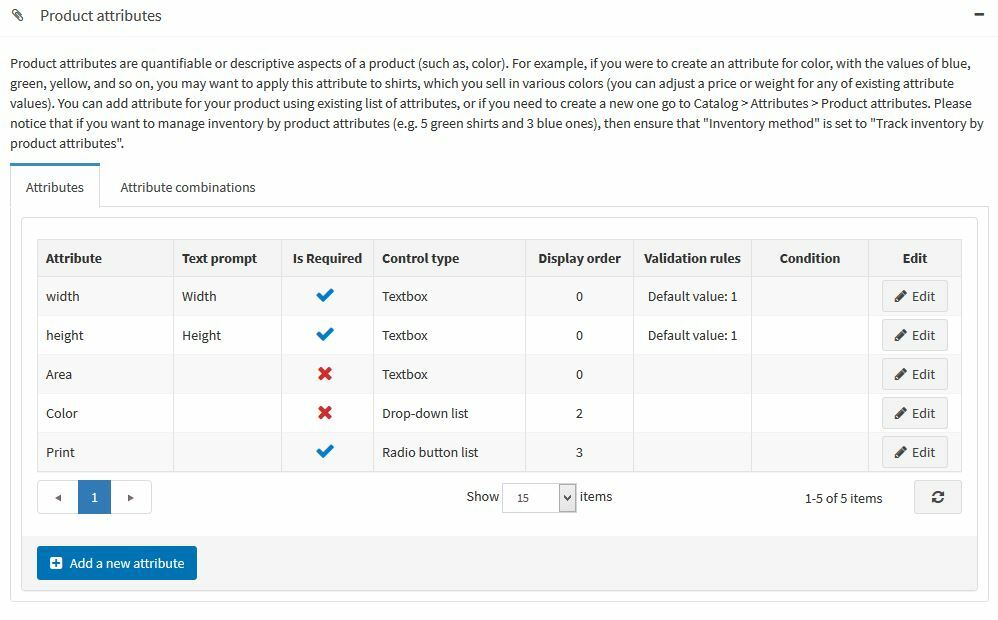998x620 pixels.
Task: Click the Edit button for height attribute
Action: coord(915,335)
